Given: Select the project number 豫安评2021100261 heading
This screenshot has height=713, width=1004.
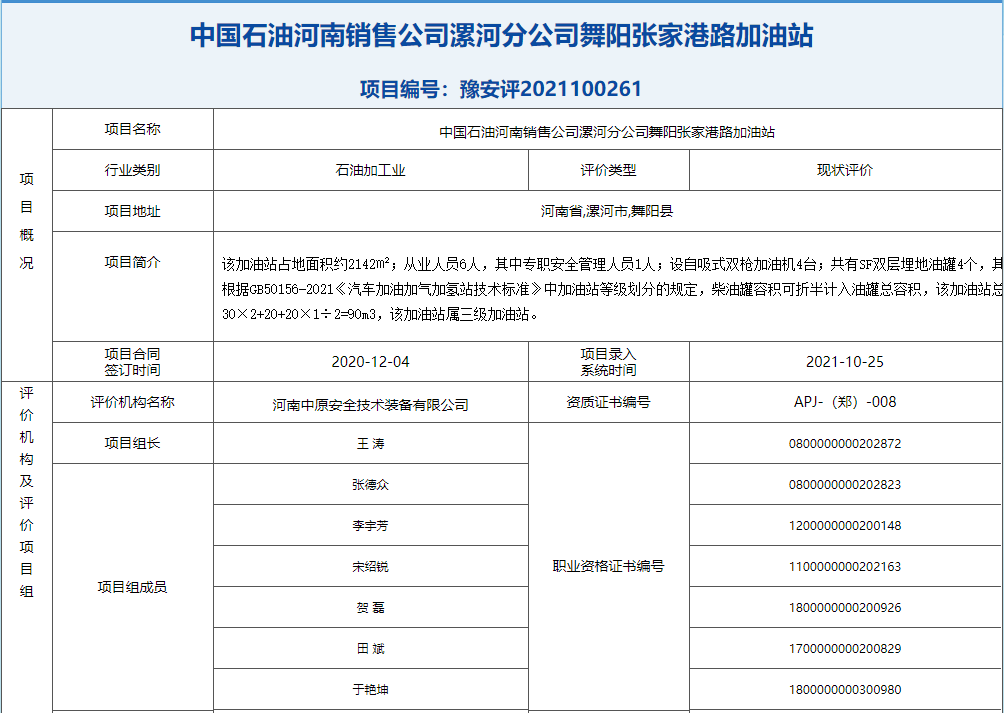Looking at the screenshot, I should 501,89.
